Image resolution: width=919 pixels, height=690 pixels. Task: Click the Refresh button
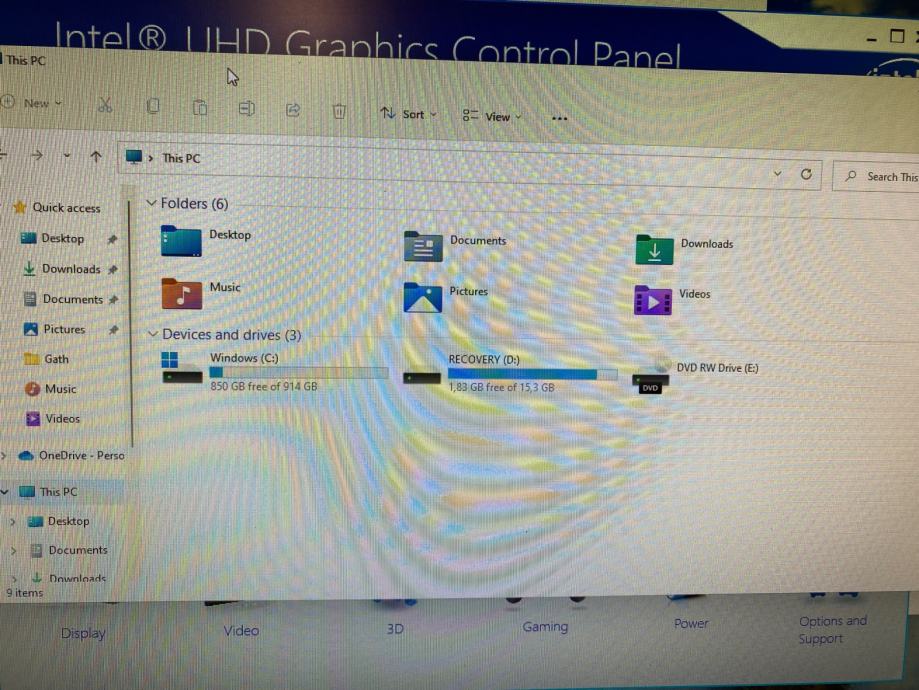tap(806, 174)
